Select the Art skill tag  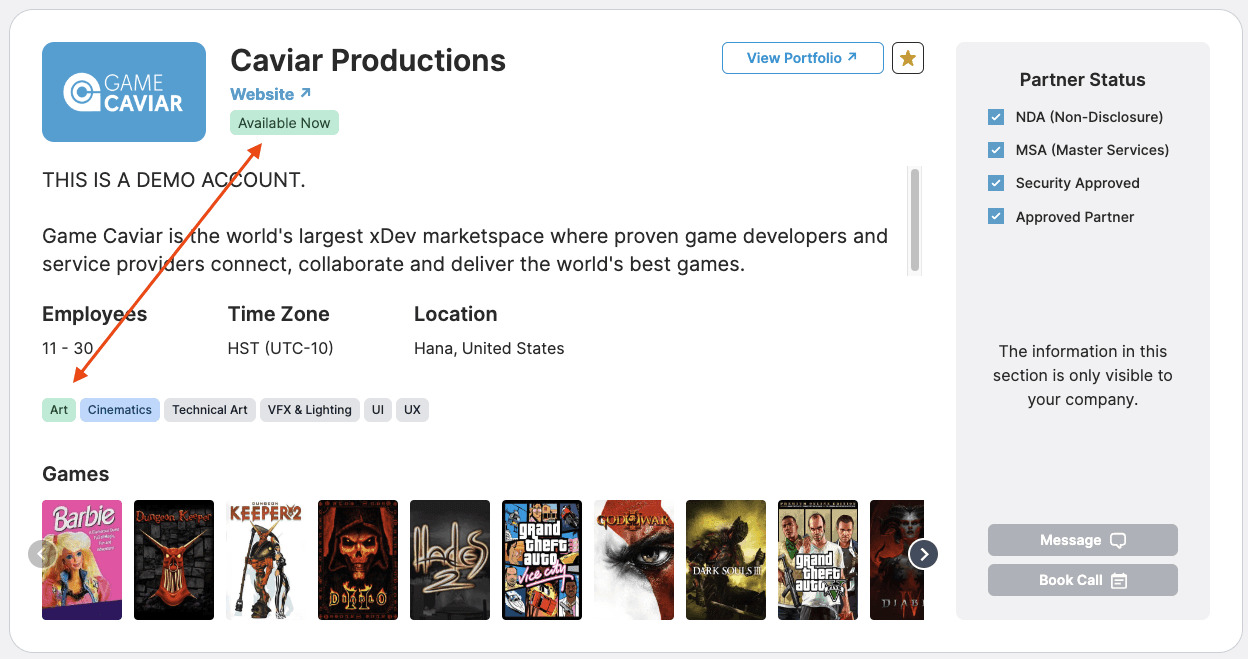59,410
